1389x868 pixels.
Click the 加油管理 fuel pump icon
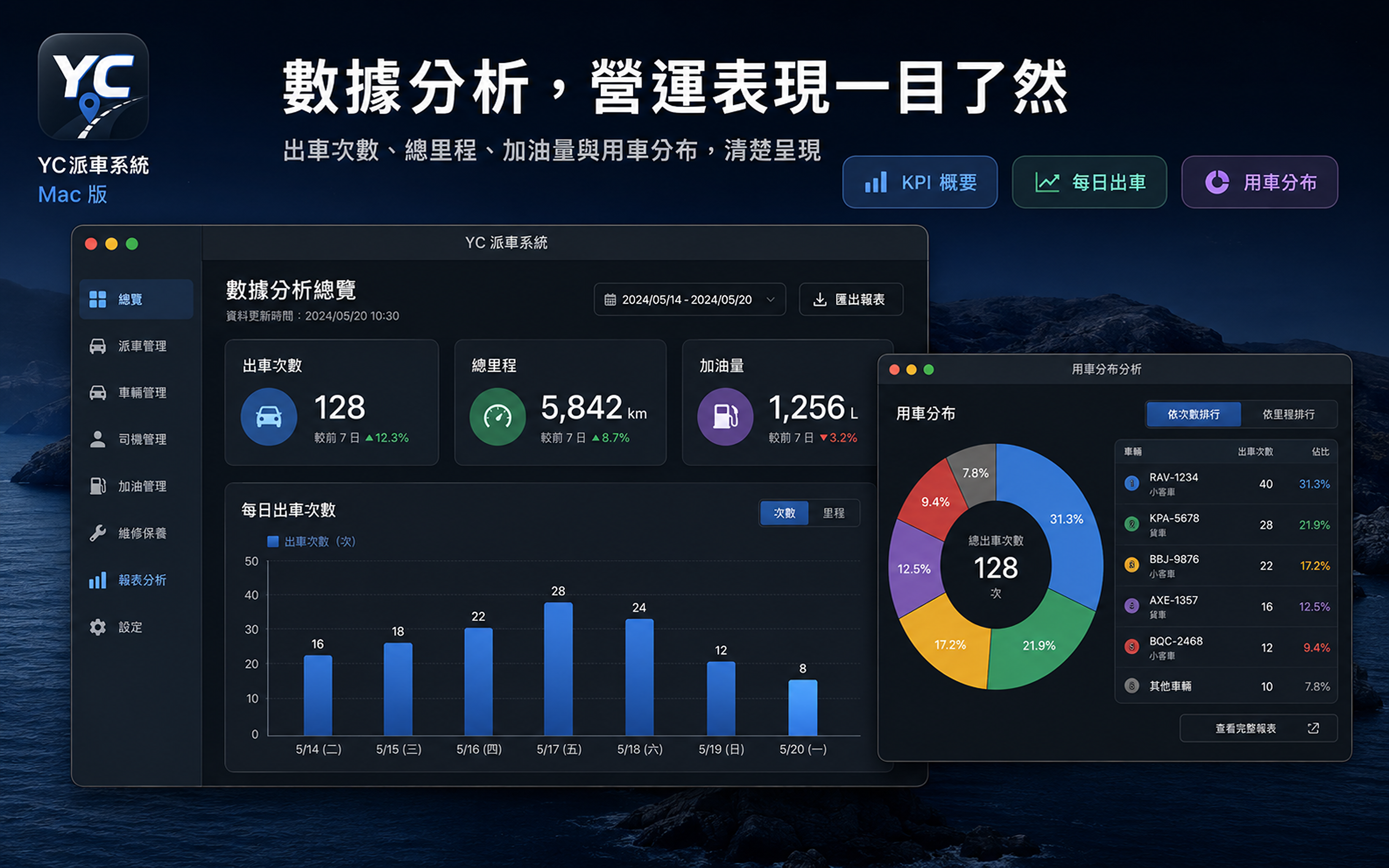tap(97, 486)
